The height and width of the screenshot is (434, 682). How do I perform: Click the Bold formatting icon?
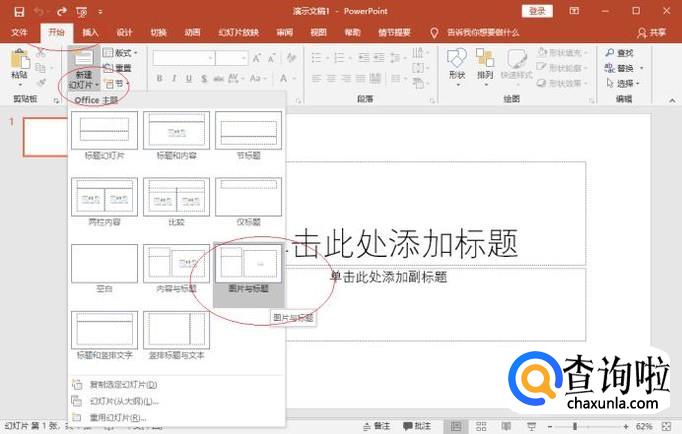159,79
